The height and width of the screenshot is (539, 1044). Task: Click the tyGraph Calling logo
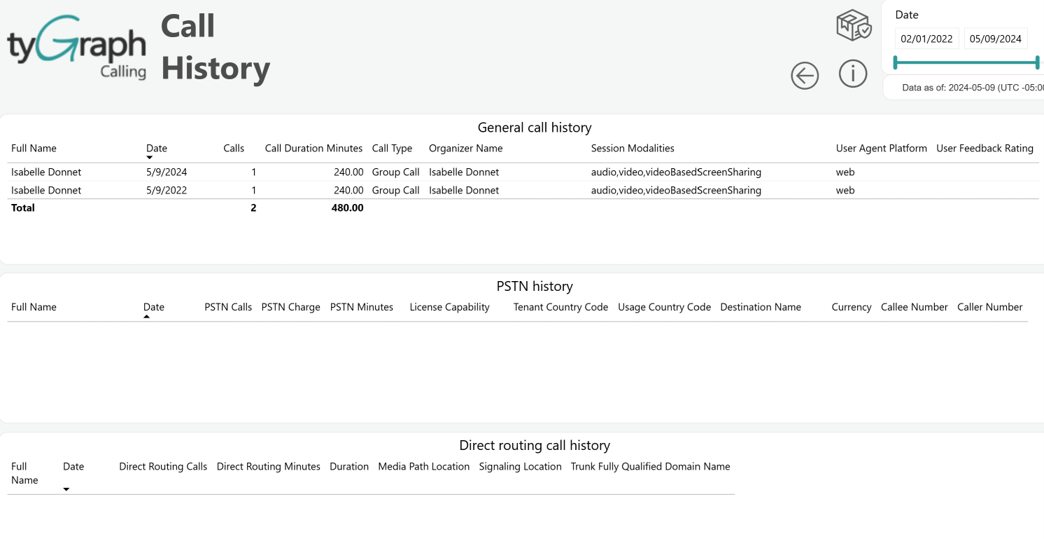click(x=76, y=47)
